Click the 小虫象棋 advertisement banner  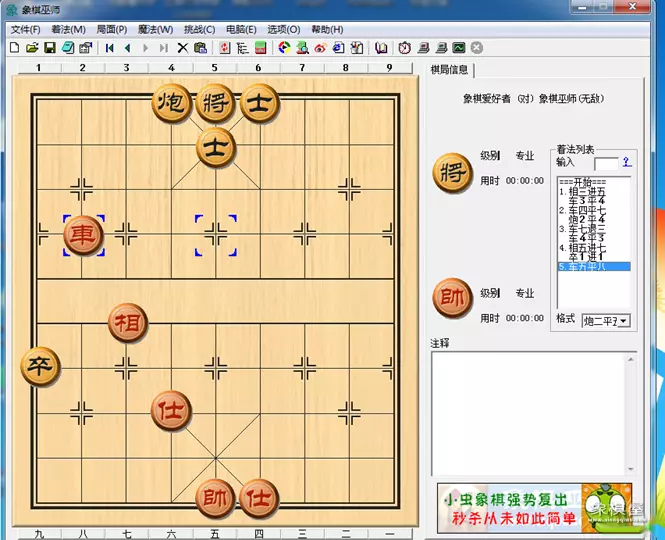click(x=534, y=508)
